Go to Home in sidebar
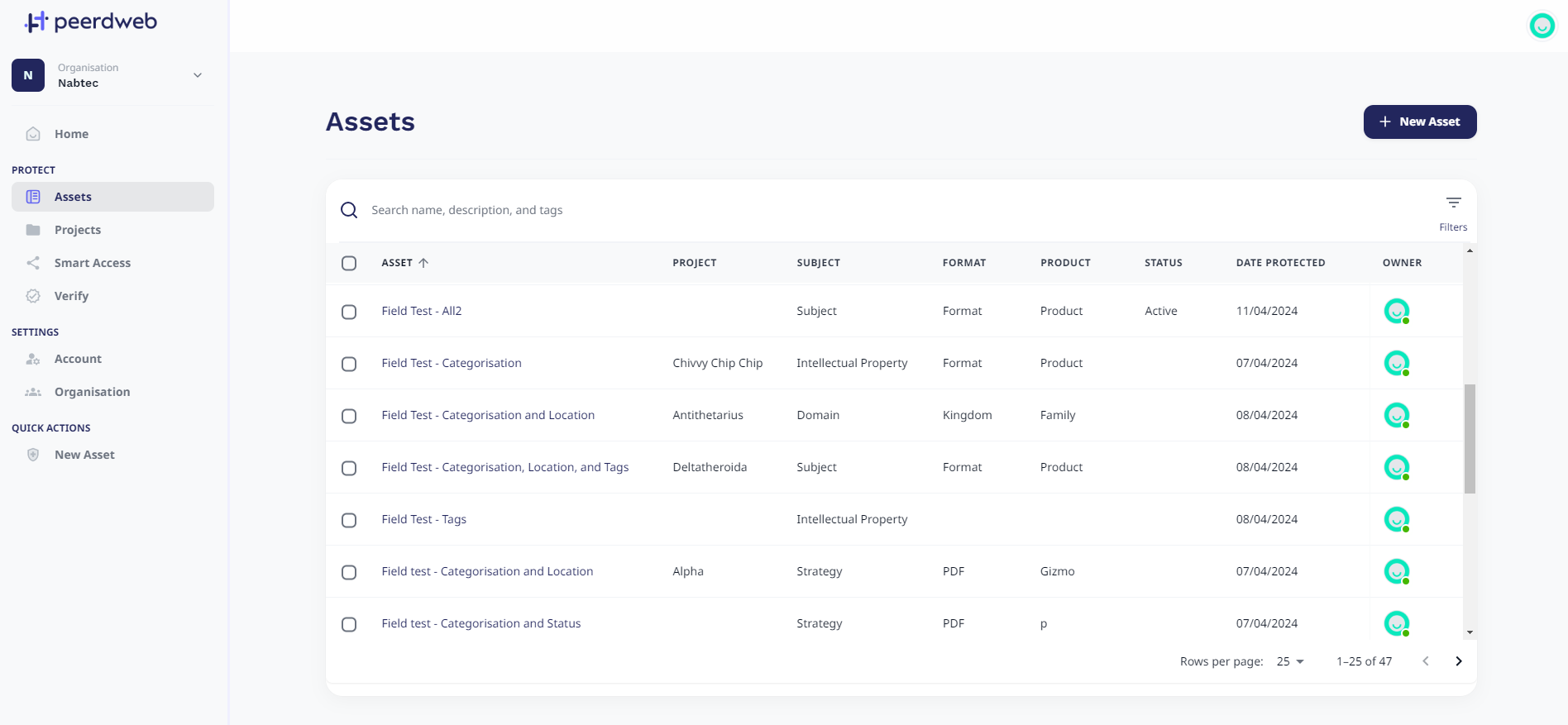Screen dimensions: 1568x725 point(112,134)
